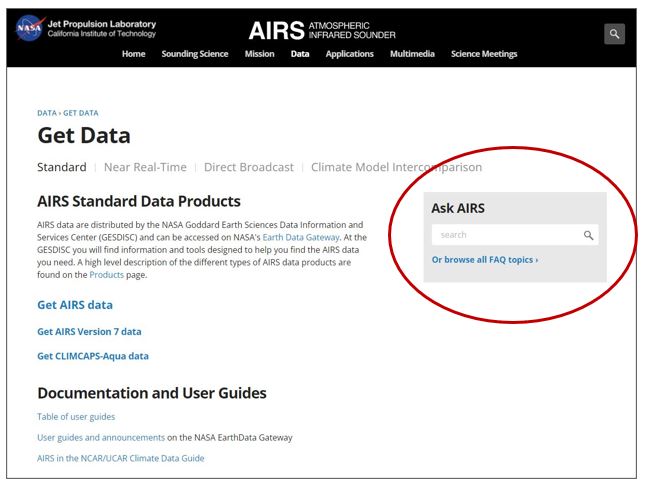Image resolution: width=646 pixels, height=487 pixels.
Task: Open Get AIRS Version 7 data
Action: [89, 332]
